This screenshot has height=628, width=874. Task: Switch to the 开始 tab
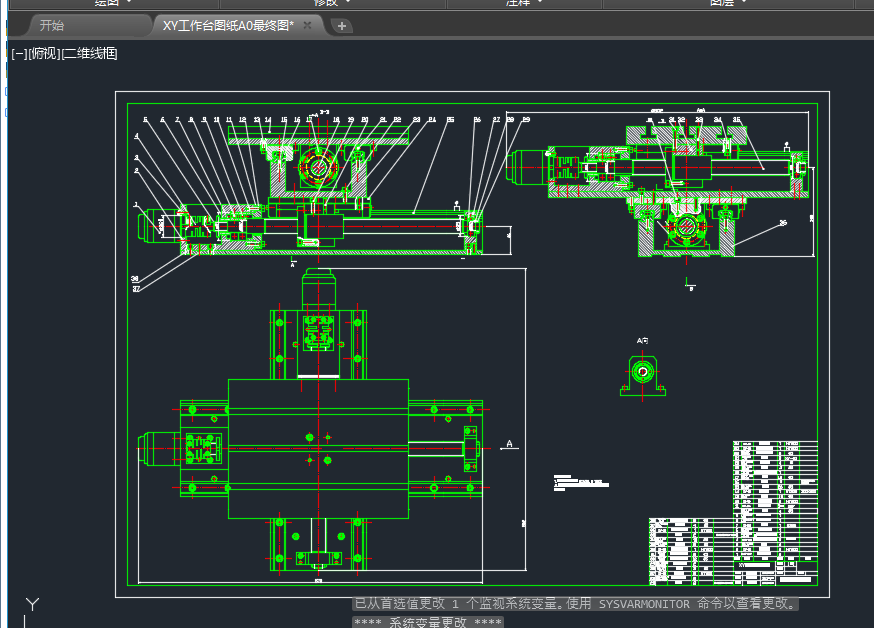click(x=52, y=26)
